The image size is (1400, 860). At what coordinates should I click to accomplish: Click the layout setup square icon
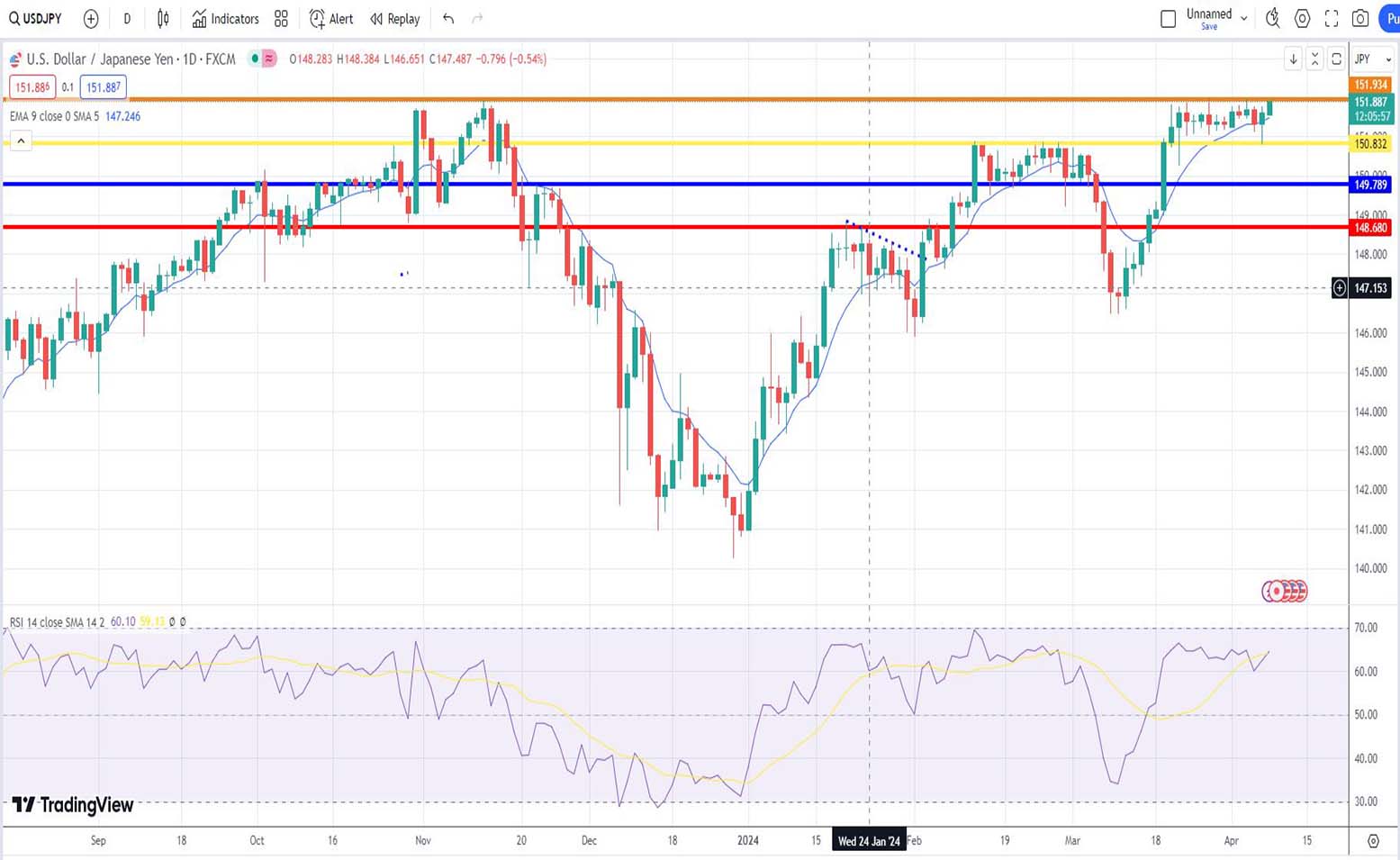tap(1168, 18)
